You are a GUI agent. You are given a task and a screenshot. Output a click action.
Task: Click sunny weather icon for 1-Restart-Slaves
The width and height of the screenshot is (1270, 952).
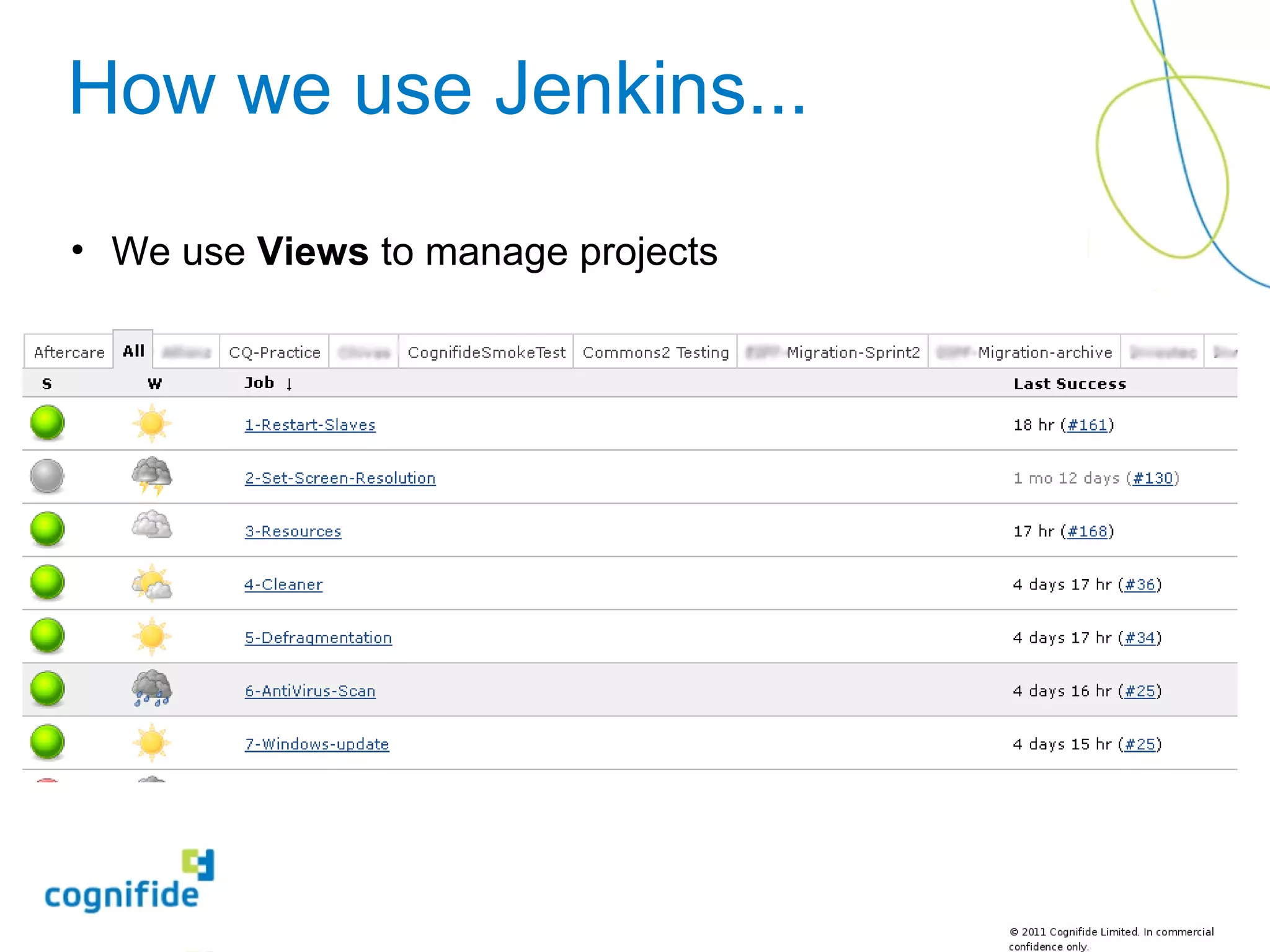(x=152, y=423)
